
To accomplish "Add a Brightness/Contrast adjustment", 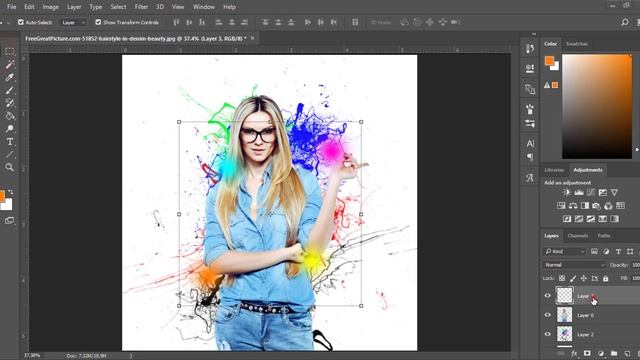I will [567, 192].
